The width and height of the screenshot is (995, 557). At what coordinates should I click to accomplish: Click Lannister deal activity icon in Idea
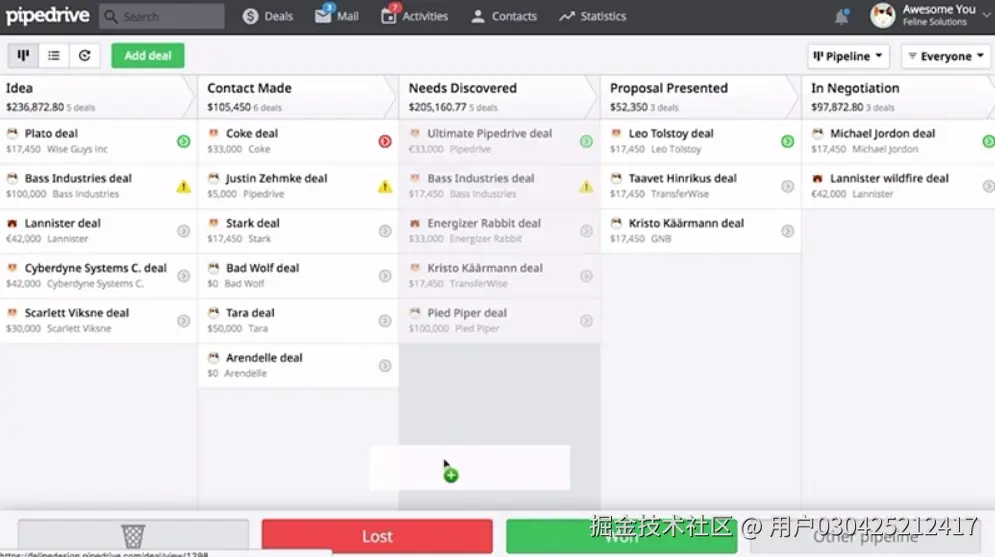[183, 232]
